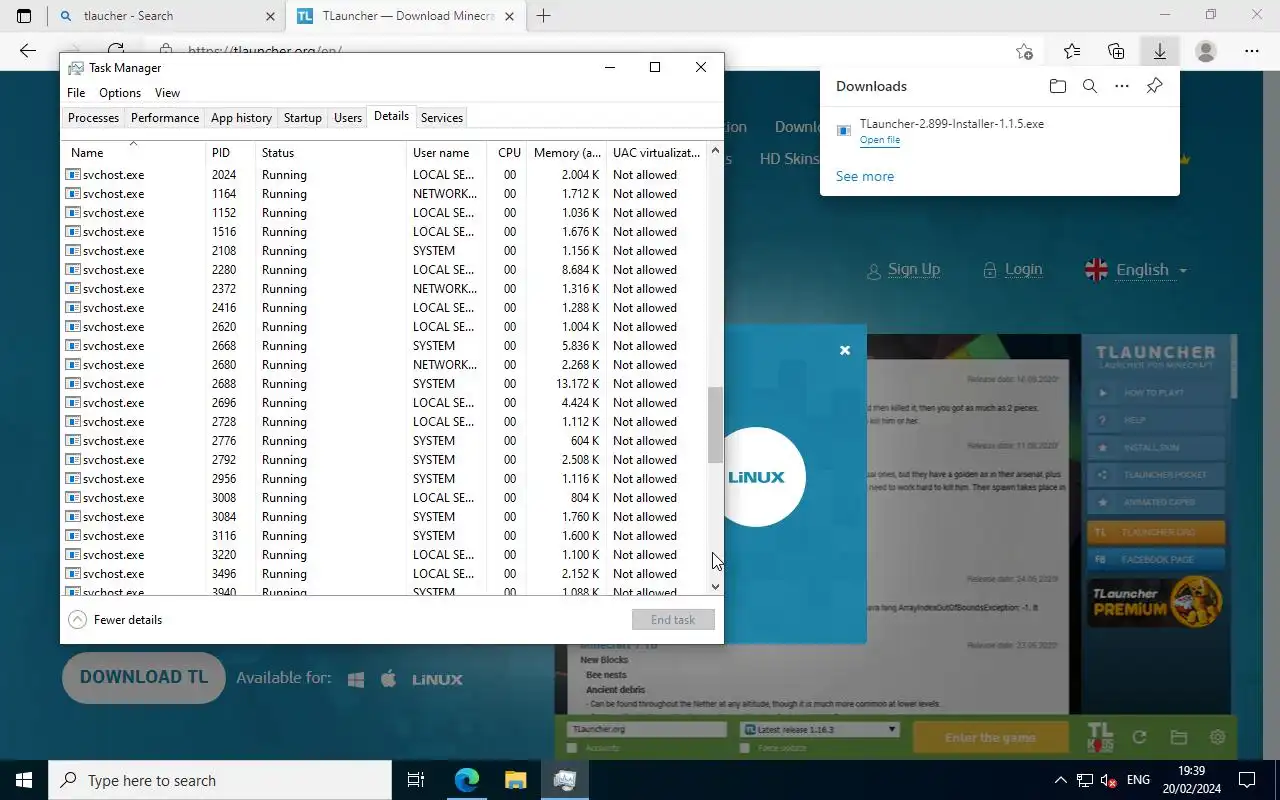Go back in Edge browser
1280x800 pixels.
pos(28,51)
